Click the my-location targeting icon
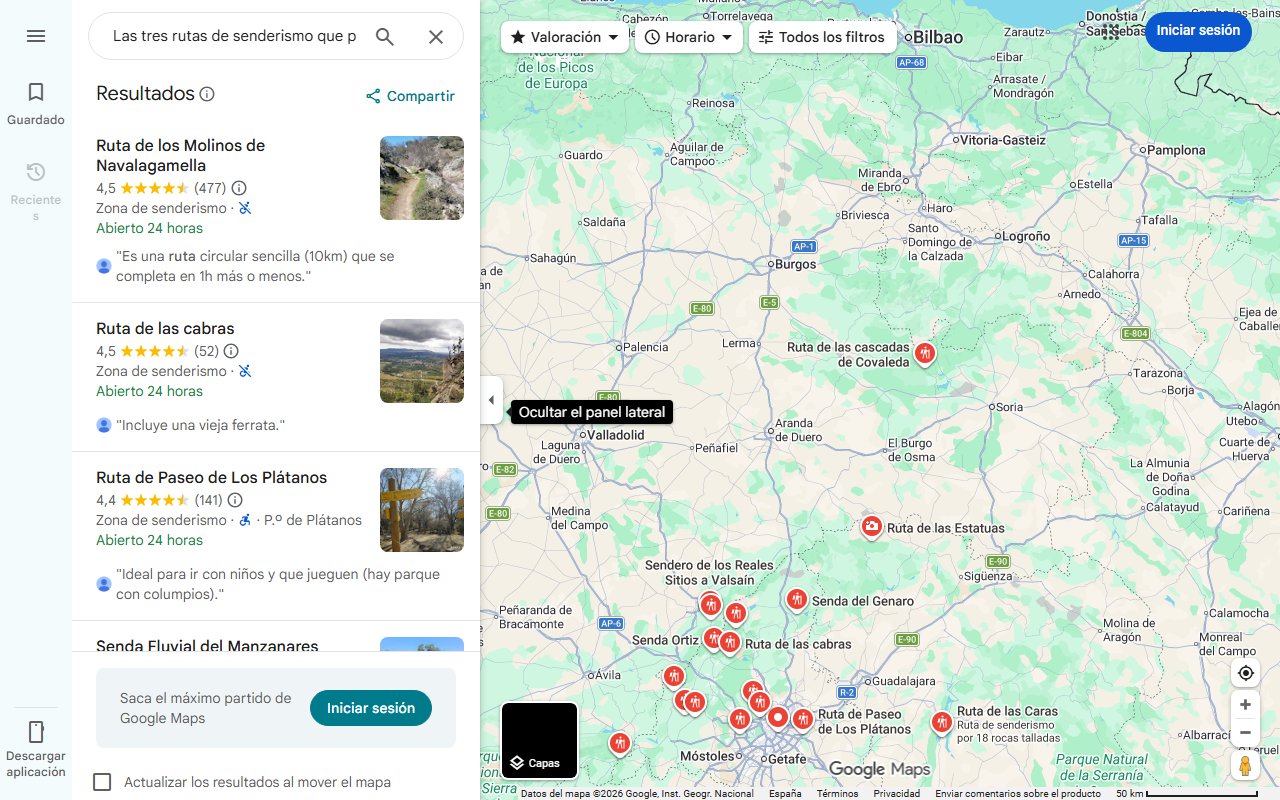The height and width of the screenshot is (800, 1280). (1245, 673)
